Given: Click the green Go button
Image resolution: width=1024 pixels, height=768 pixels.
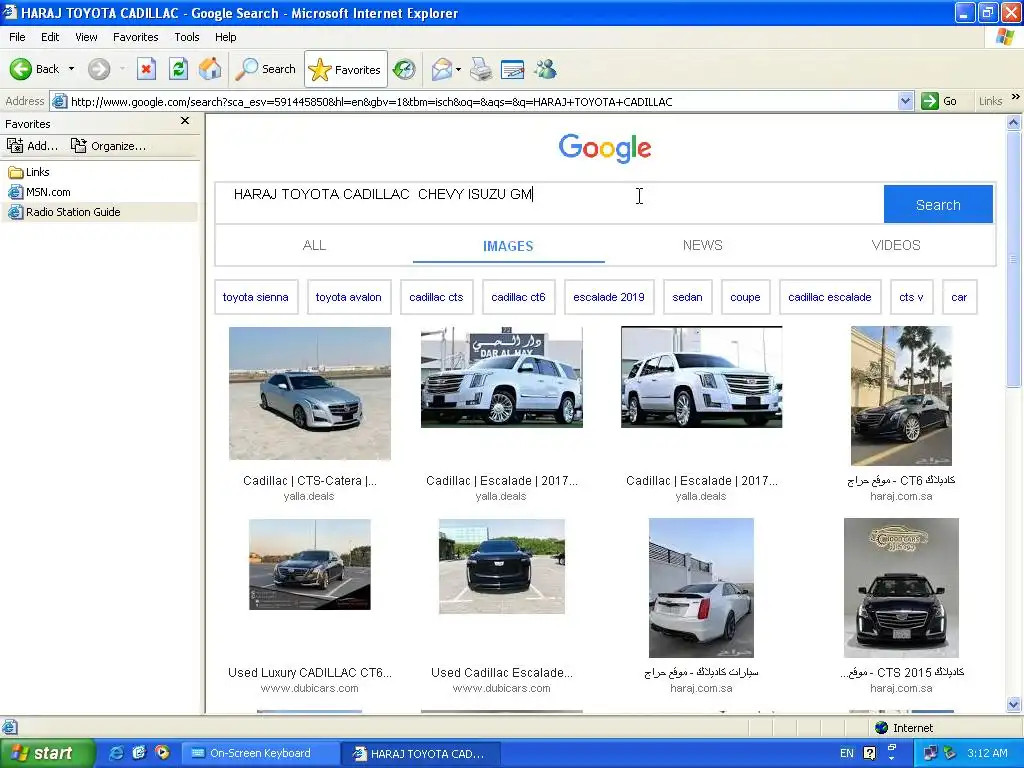Looking at the screenshot, I should [939, 102].
